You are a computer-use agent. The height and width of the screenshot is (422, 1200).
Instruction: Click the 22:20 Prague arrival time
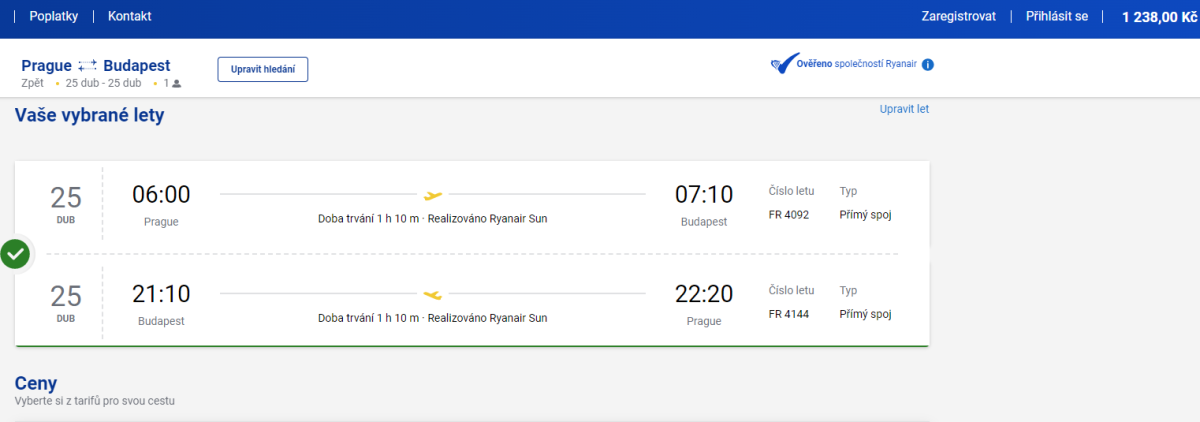click(x=704, y=294)
